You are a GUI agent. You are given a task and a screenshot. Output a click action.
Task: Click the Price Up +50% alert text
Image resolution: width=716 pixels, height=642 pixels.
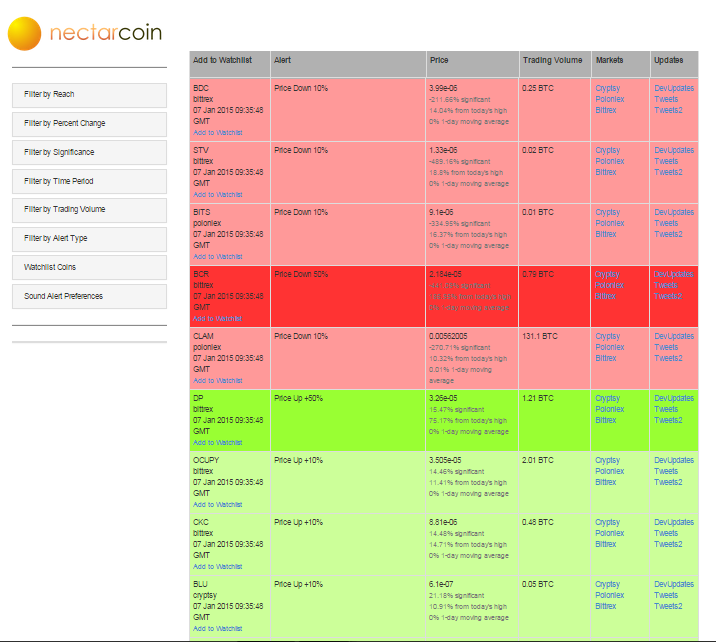point(298,398)
